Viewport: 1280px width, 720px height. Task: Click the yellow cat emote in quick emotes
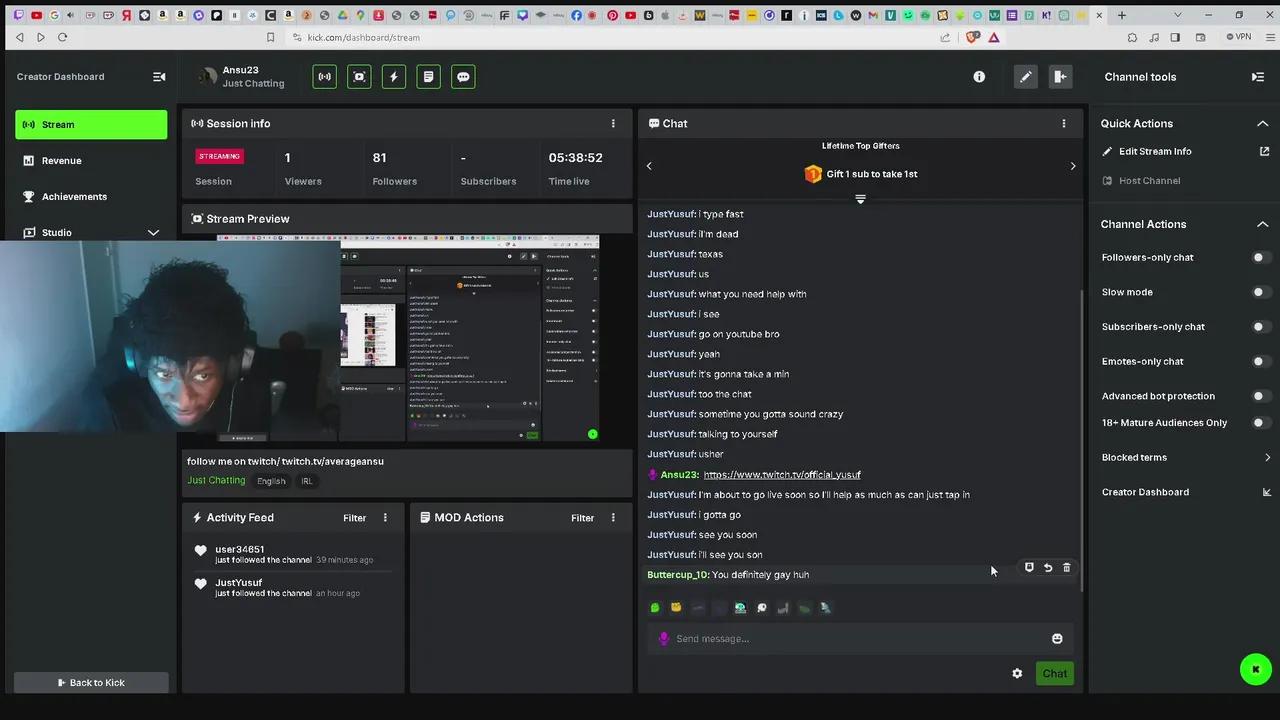pyautogui.click(x=676, y=607)
